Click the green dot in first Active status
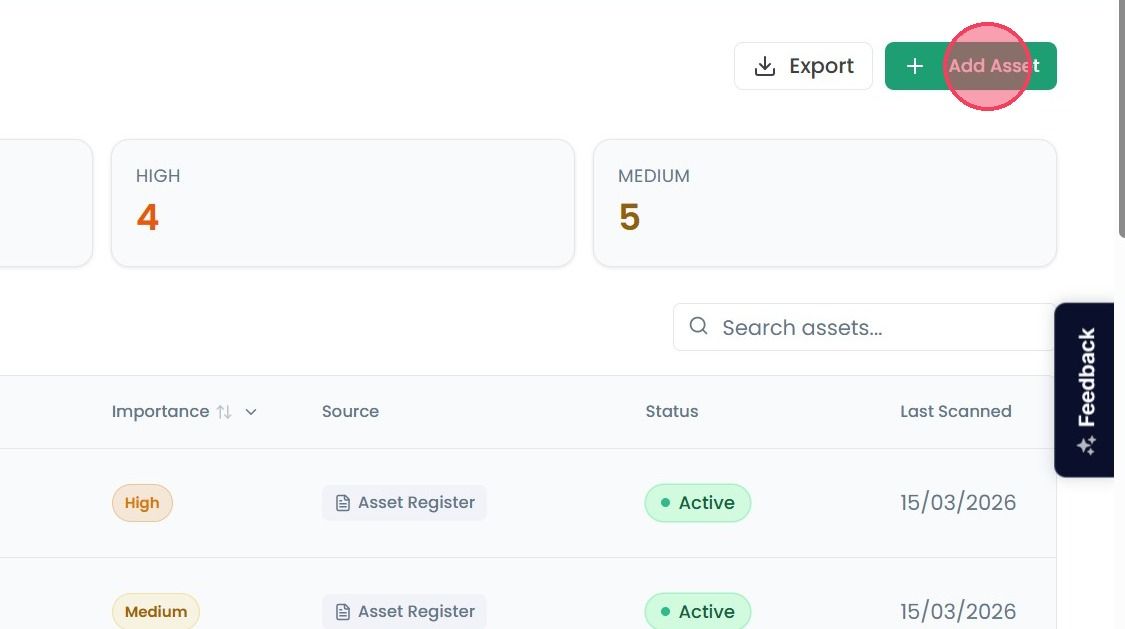The height and width of the screenshot is (629, 1125). pyautogui.click(x=665, y=503)
